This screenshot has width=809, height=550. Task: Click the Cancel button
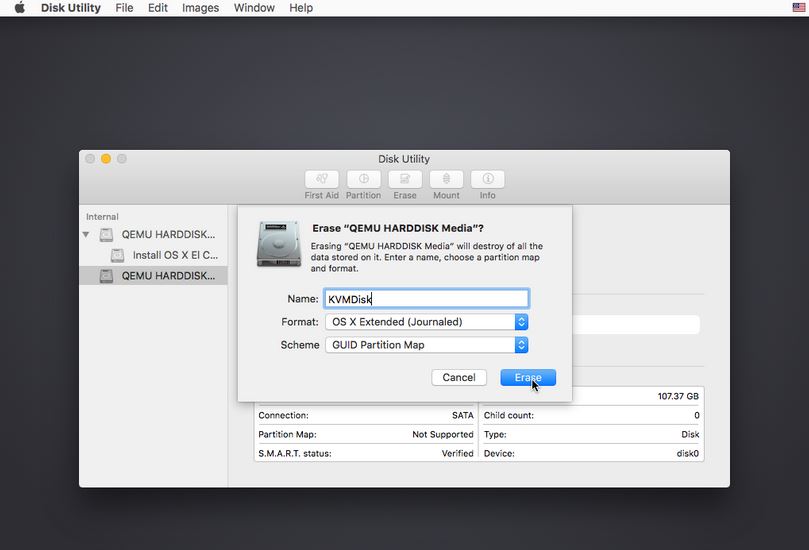(459, 377)
